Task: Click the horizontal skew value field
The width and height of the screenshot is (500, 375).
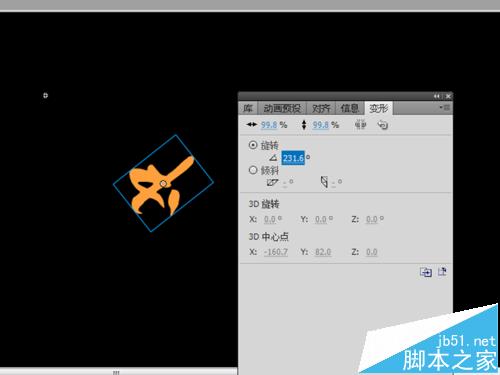Action: (285, 183)
